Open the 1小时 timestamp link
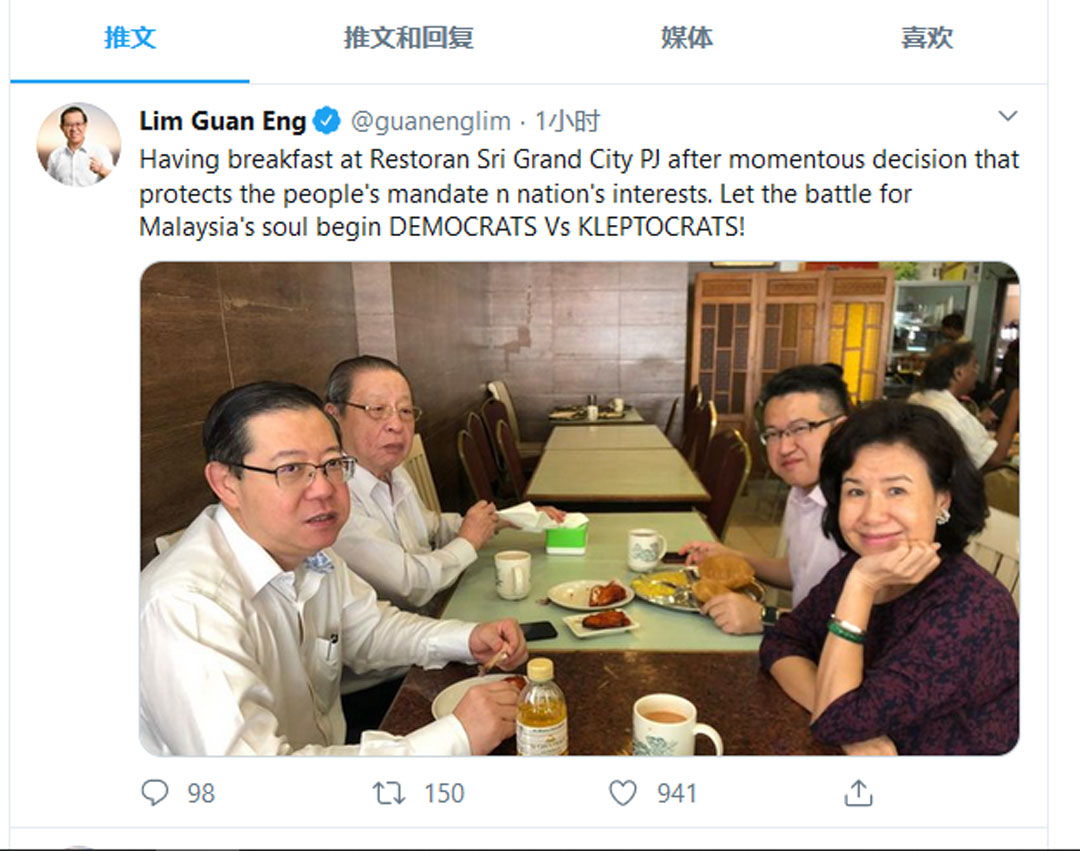1080x851 pixels. [568, 122]
